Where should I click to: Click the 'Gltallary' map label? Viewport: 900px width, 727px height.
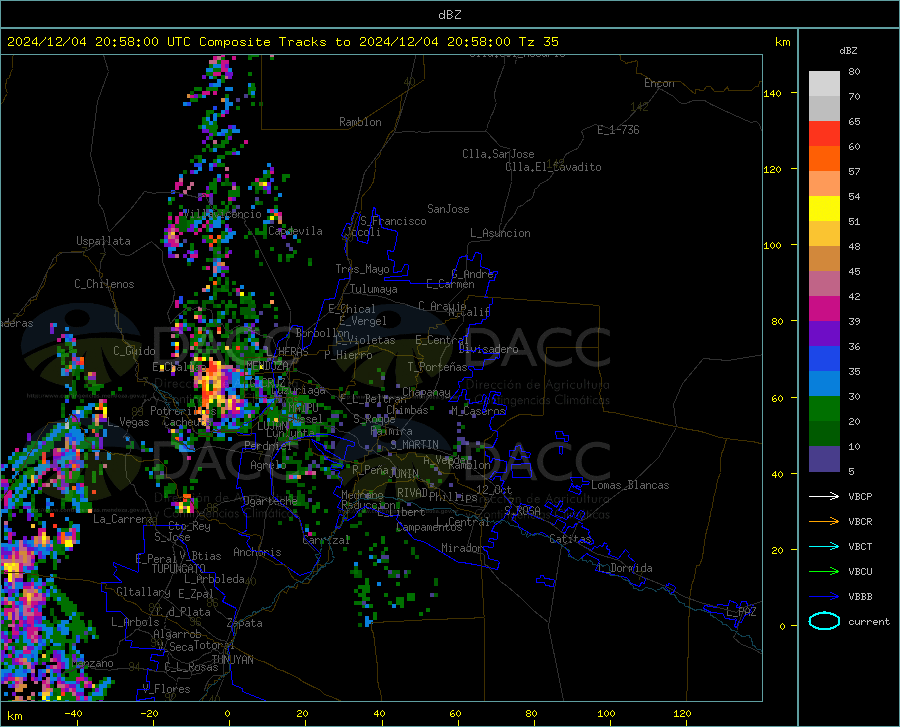[x=143, y=592]
